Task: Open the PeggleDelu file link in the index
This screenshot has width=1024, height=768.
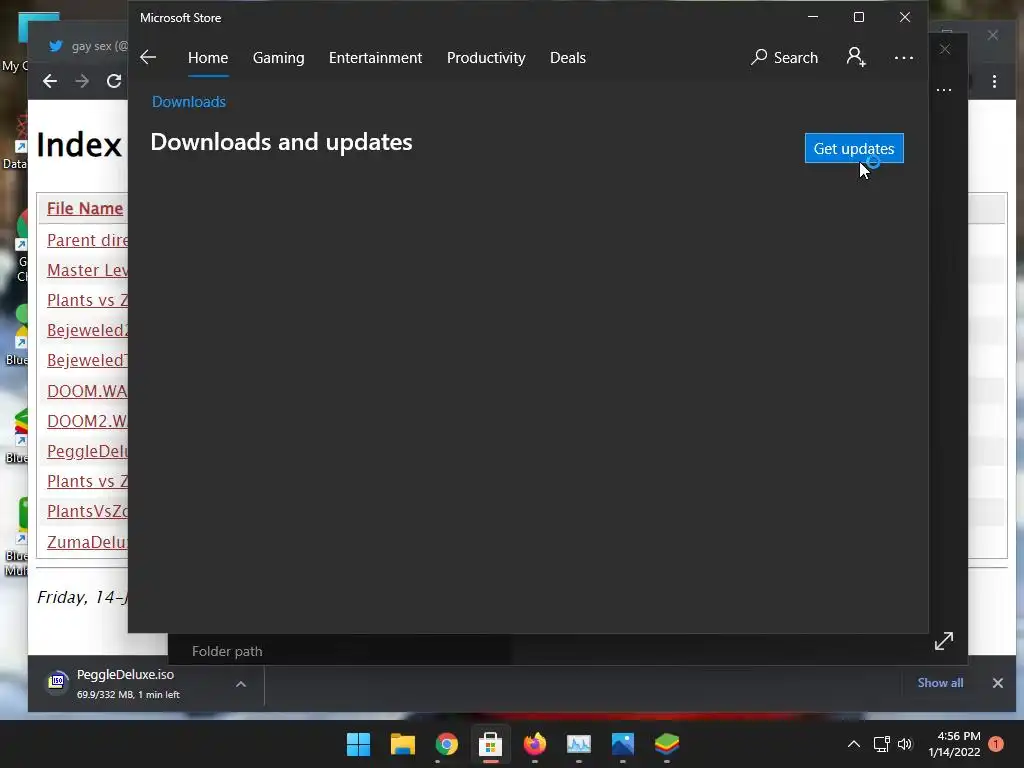Action: pyautogui.click(x=88, y=451)
